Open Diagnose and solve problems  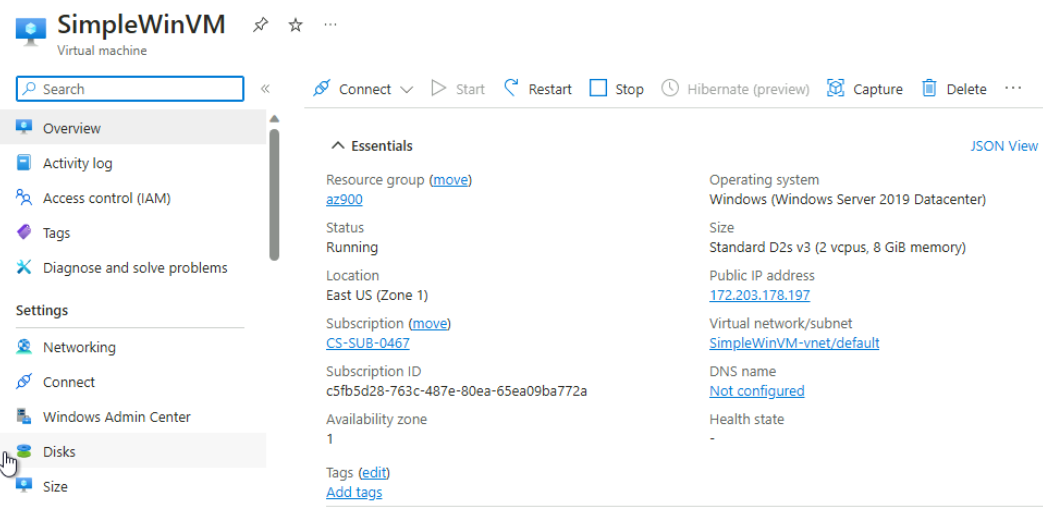[x=134, y=268]
